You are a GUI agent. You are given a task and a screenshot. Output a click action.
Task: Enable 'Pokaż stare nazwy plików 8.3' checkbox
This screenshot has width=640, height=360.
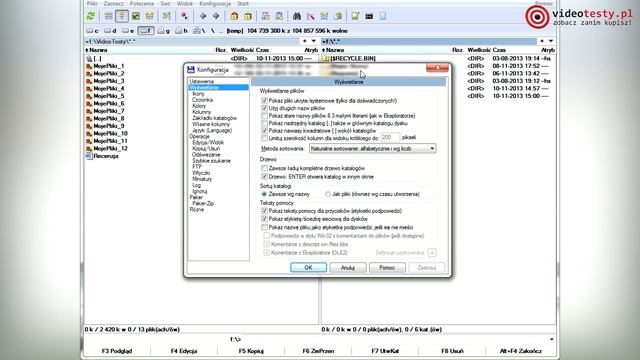click(264, 116)
